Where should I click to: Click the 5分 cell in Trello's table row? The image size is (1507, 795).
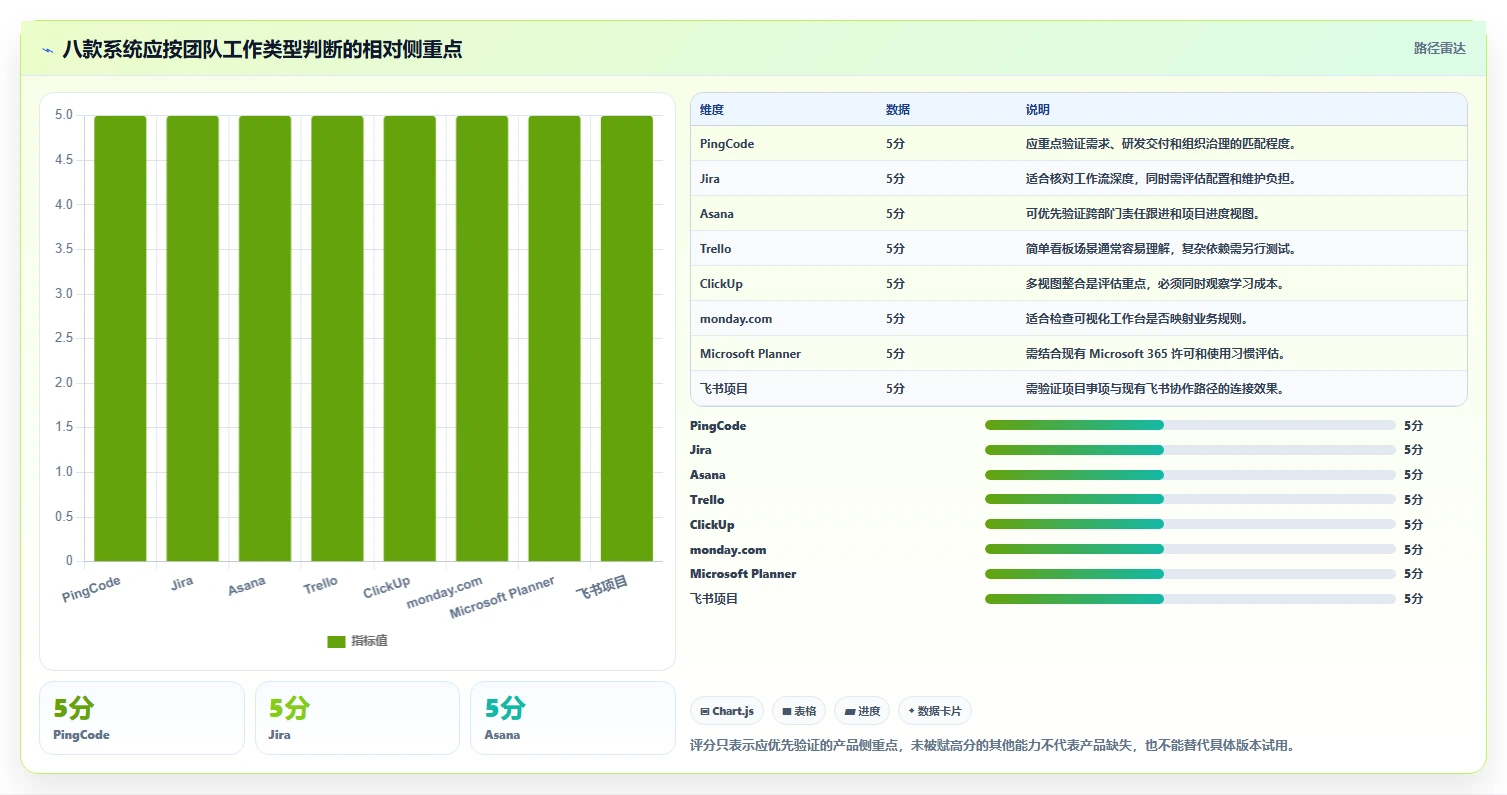coord(895,249)
